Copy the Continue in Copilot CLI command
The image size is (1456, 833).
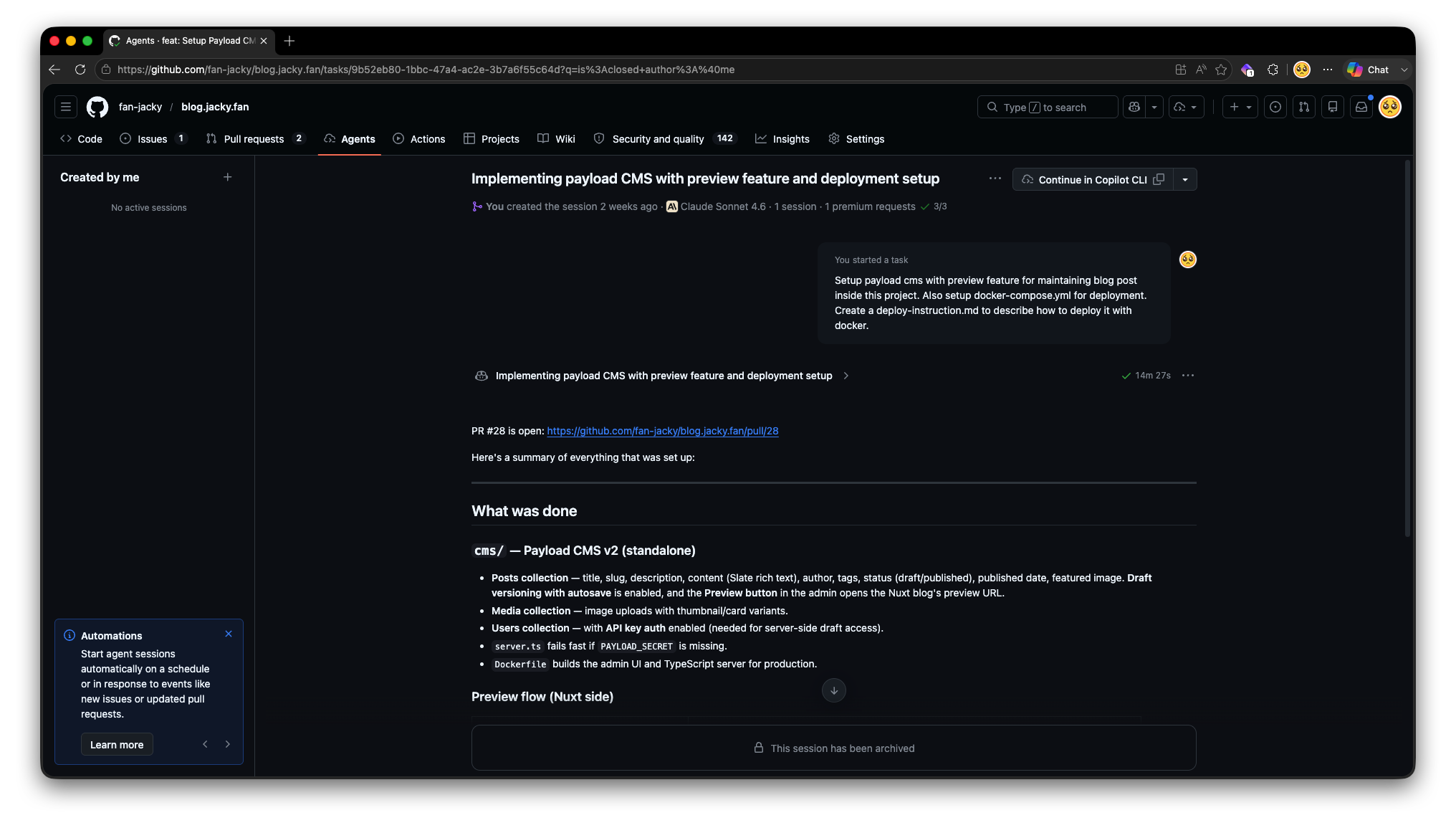tap(1159, 179)
